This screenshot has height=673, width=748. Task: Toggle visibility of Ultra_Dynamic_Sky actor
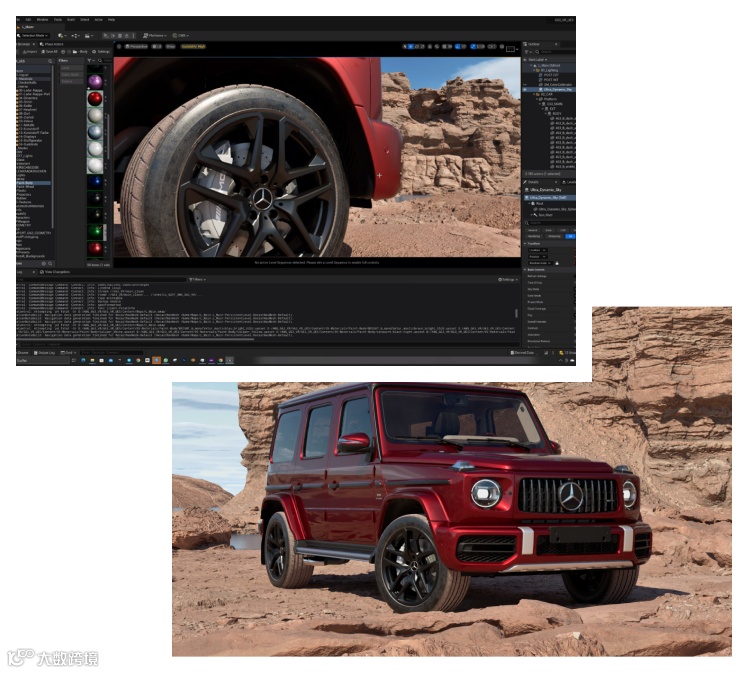point(525,89)
